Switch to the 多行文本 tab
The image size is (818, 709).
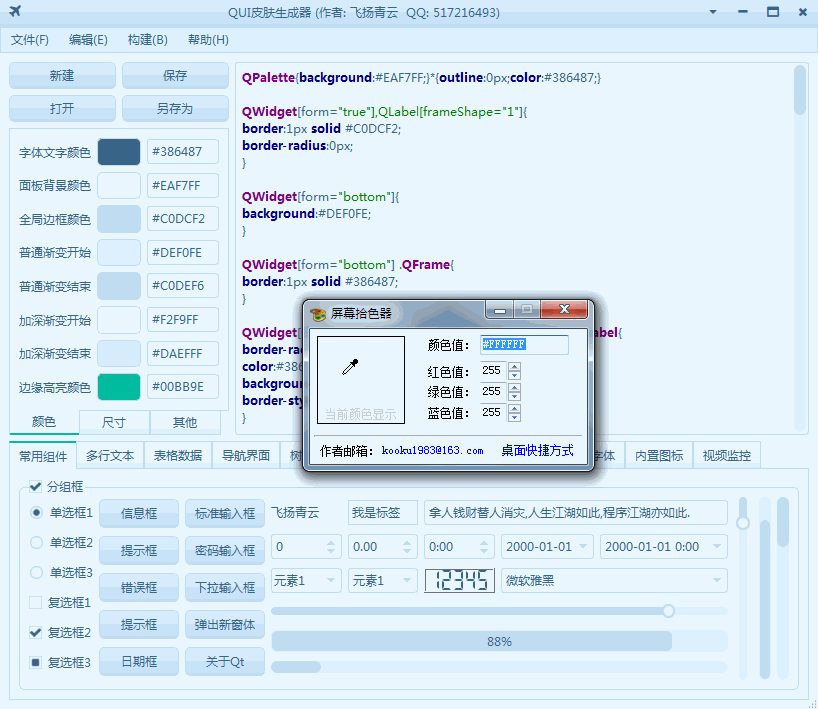(110, 455)
